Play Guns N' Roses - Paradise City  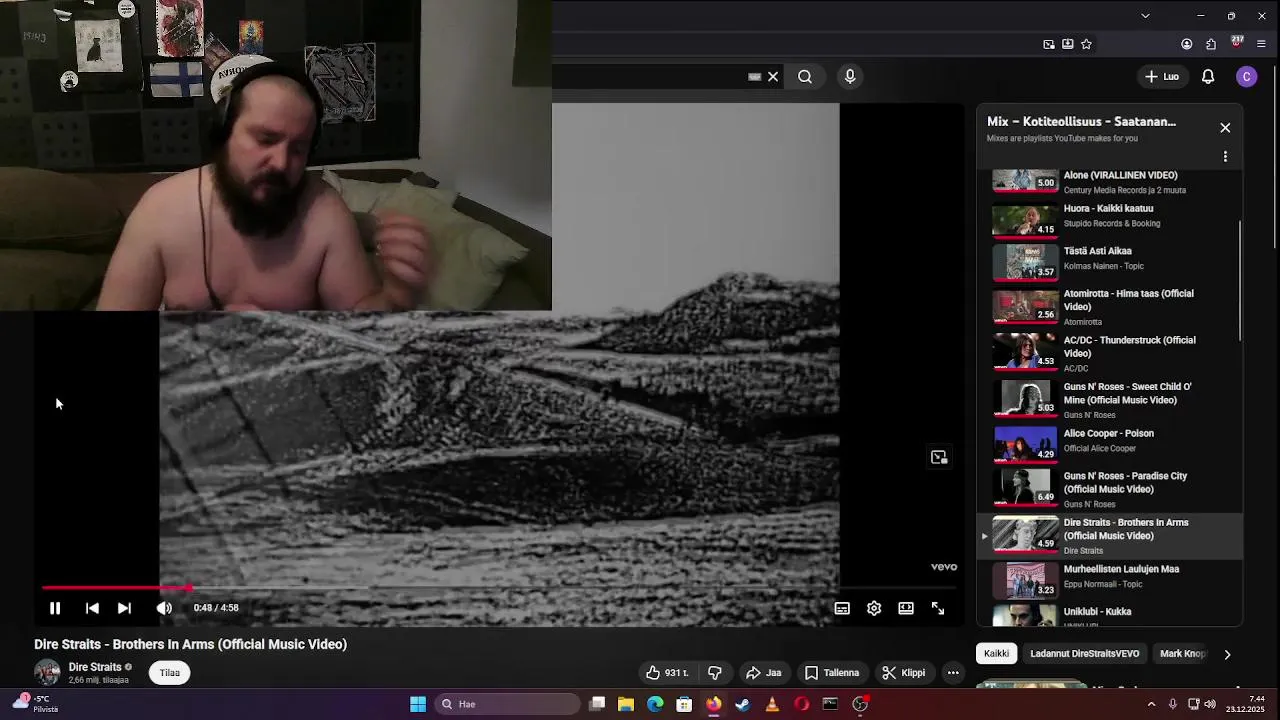pos(1110,489)
